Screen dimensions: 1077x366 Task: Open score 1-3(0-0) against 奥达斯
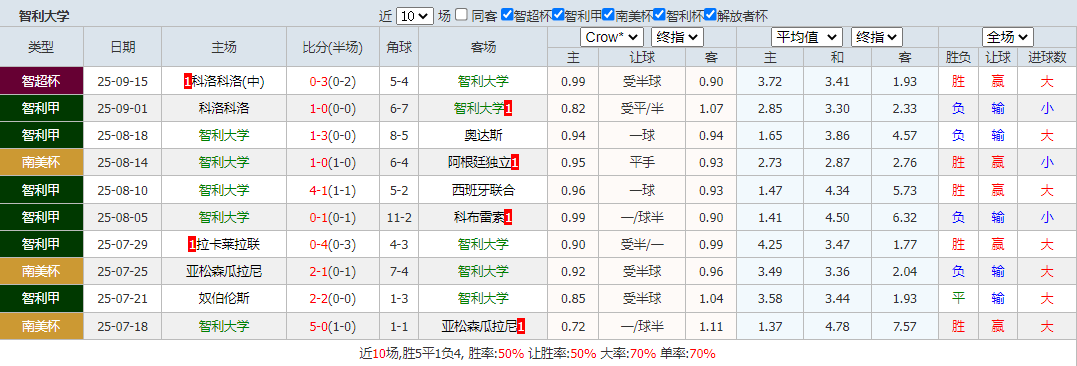click(333, 136)
